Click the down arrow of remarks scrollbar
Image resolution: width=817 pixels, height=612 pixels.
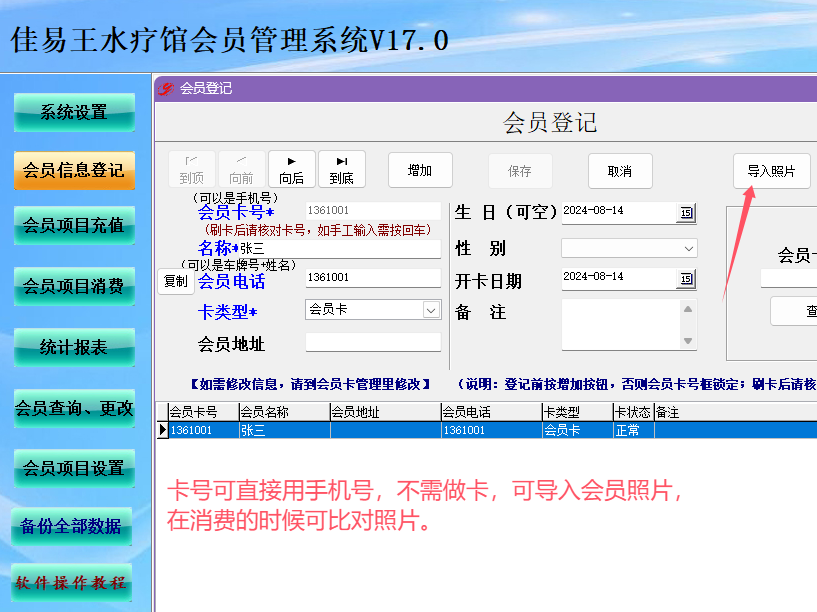[688, 341]
